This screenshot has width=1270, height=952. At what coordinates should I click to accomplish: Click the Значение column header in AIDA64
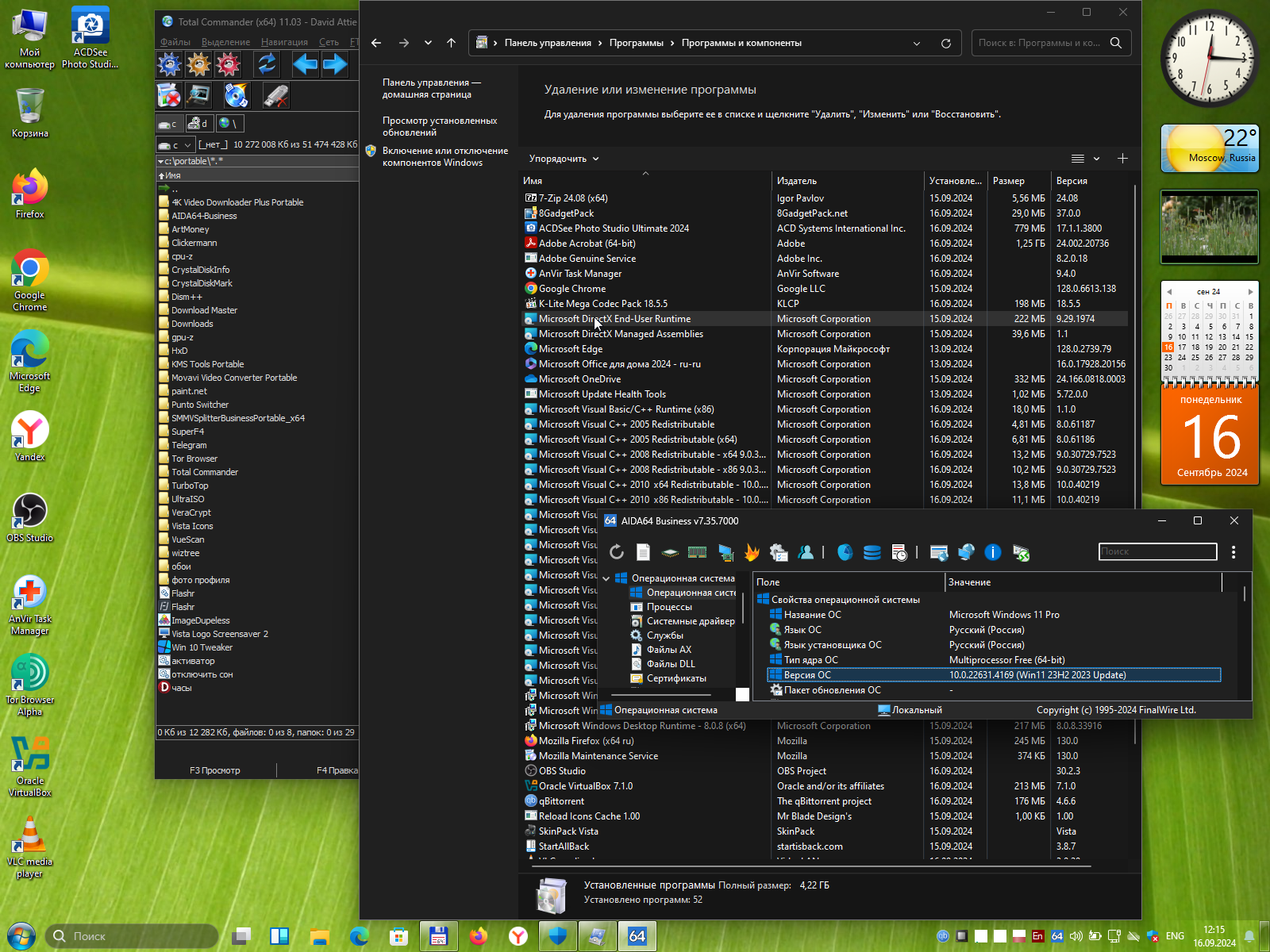1083,582
